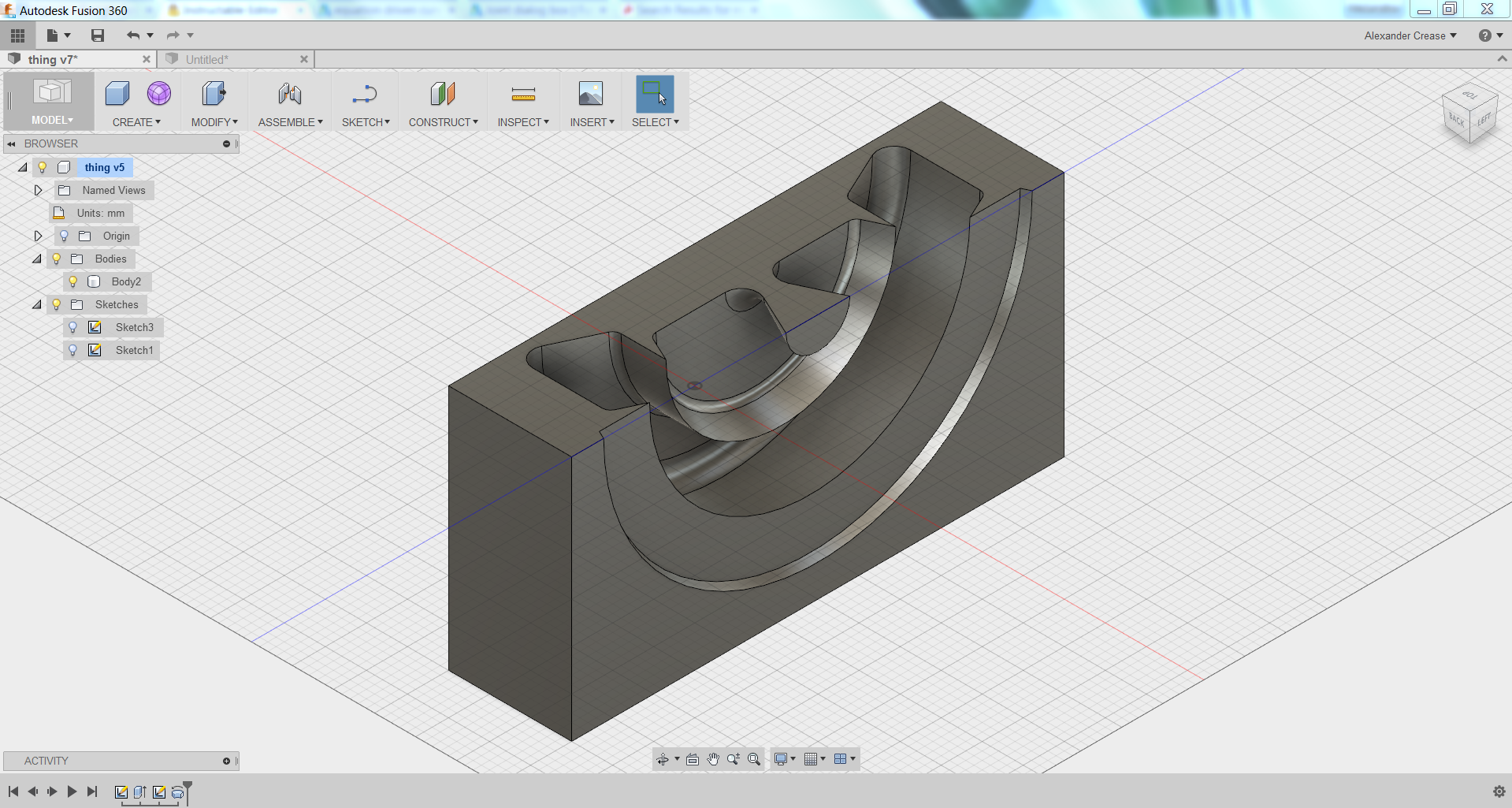
Task: Open the File menu dropdown arrow
Action: [68, 35]
